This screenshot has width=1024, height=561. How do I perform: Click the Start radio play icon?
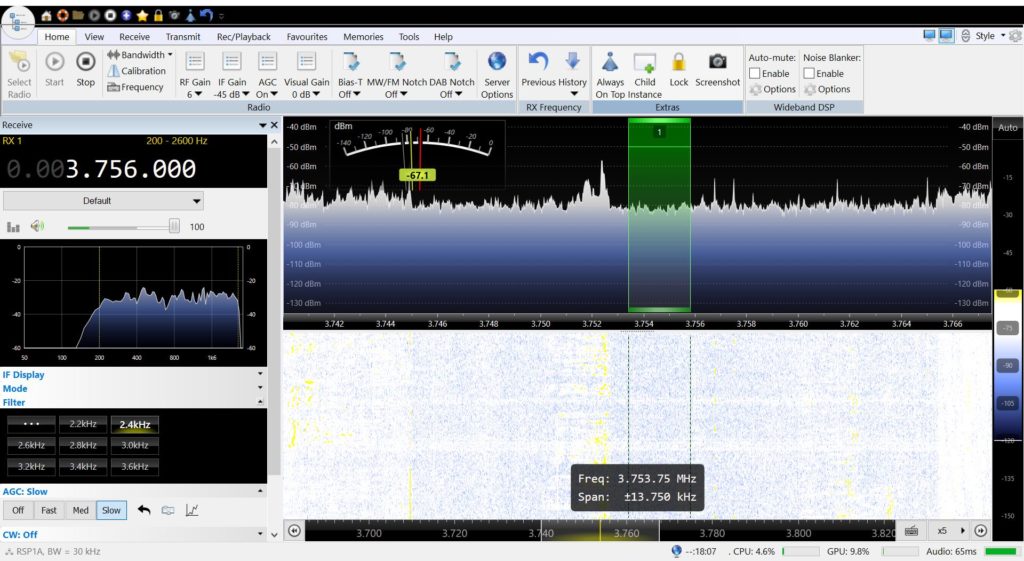click(x=54, y=62)
